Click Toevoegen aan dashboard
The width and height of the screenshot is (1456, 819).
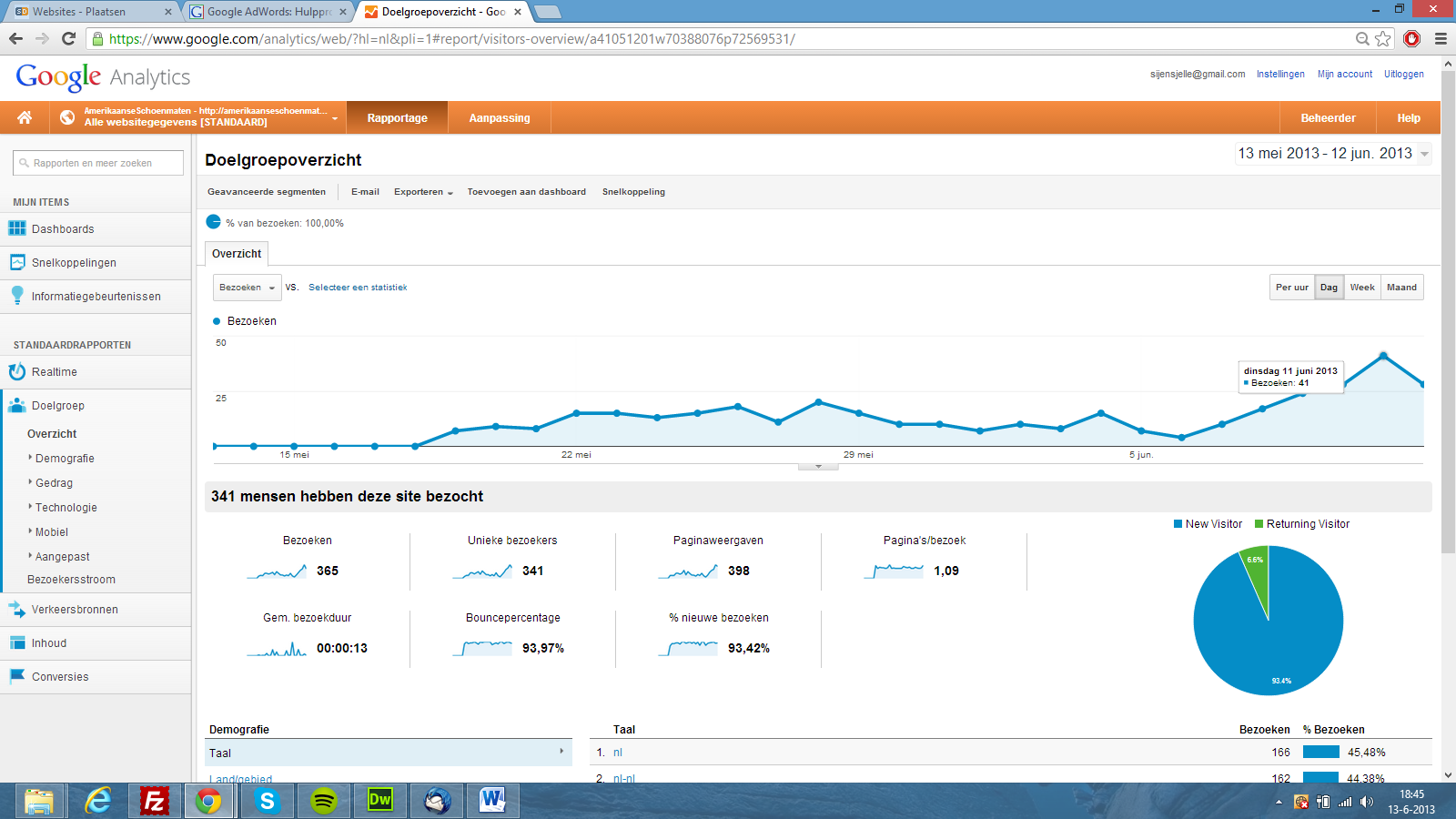[x=527, y=192]
